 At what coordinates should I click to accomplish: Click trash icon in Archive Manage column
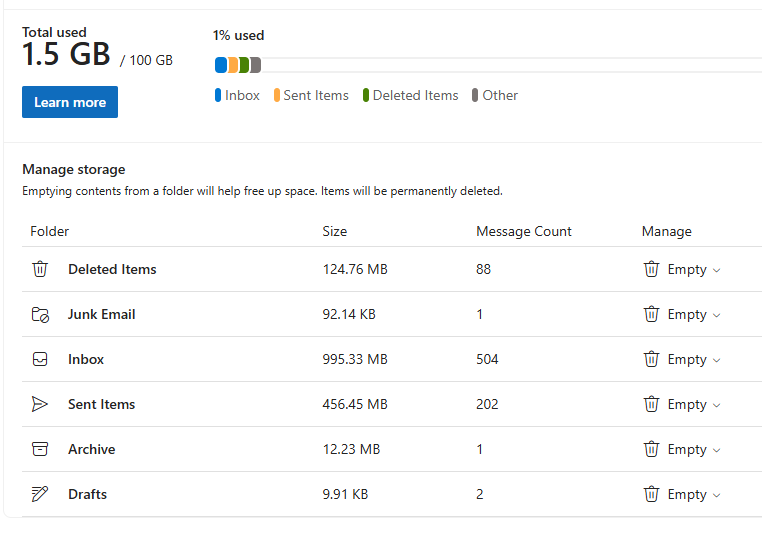pos(651,449)
